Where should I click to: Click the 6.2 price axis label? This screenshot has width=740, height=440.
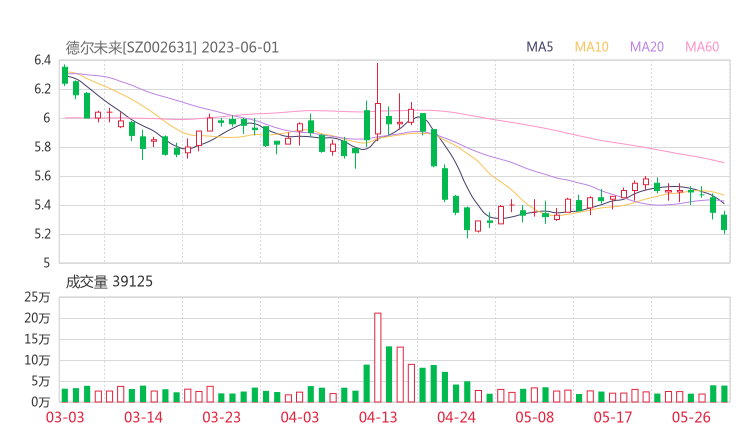pos(42,89)
